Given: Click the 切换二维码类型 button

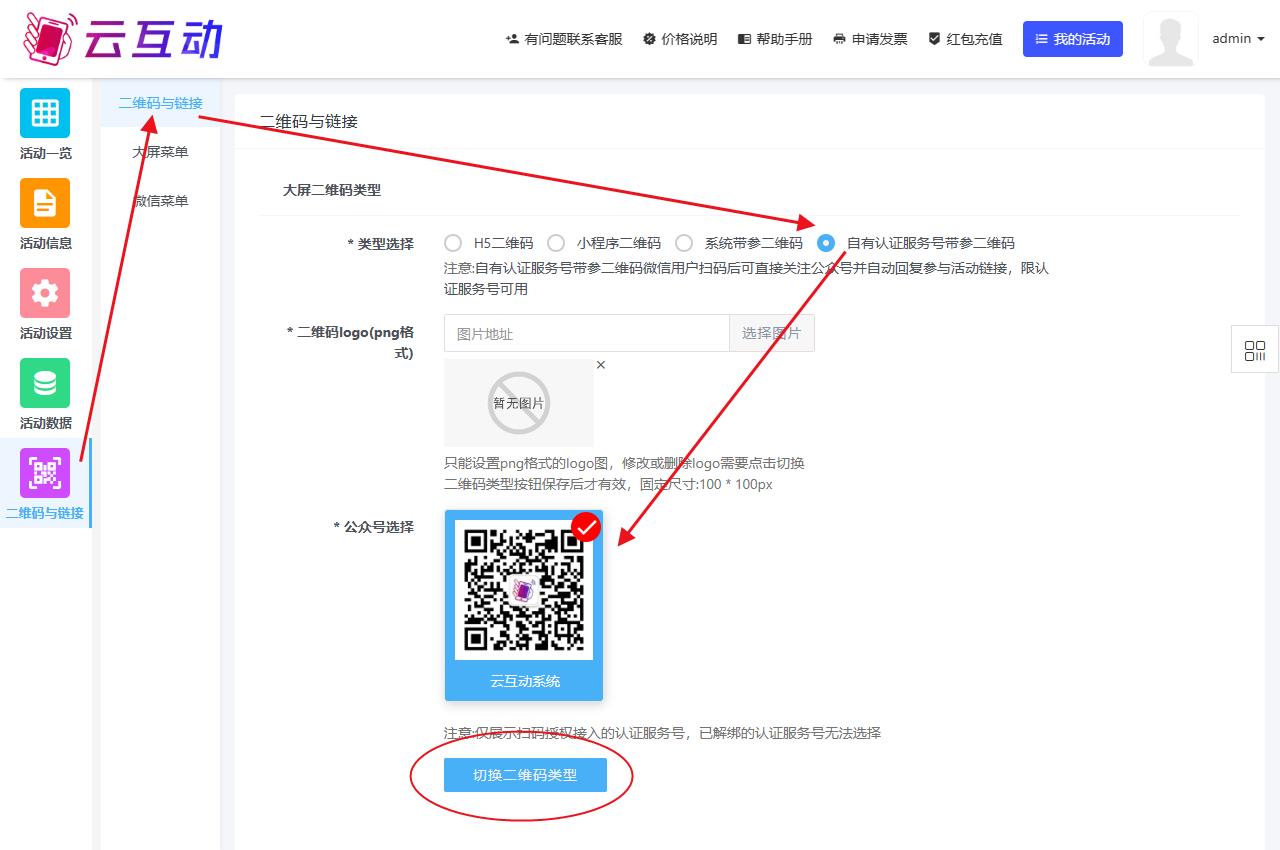Looking at the screenshot, I should coord(525,775).
